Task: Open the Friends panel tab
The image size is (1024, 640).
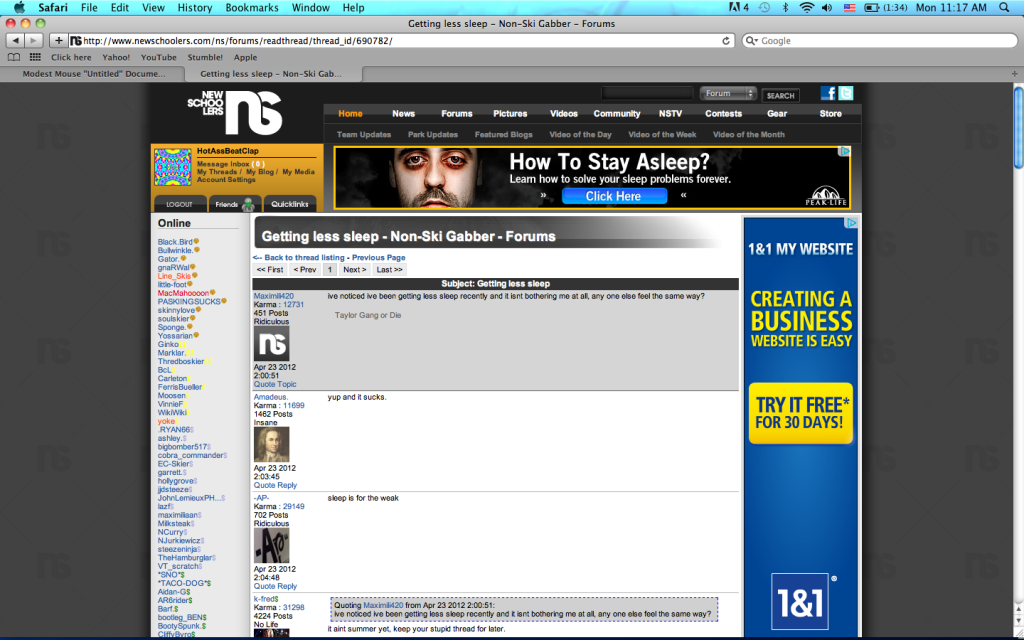Action: point(234,204)
